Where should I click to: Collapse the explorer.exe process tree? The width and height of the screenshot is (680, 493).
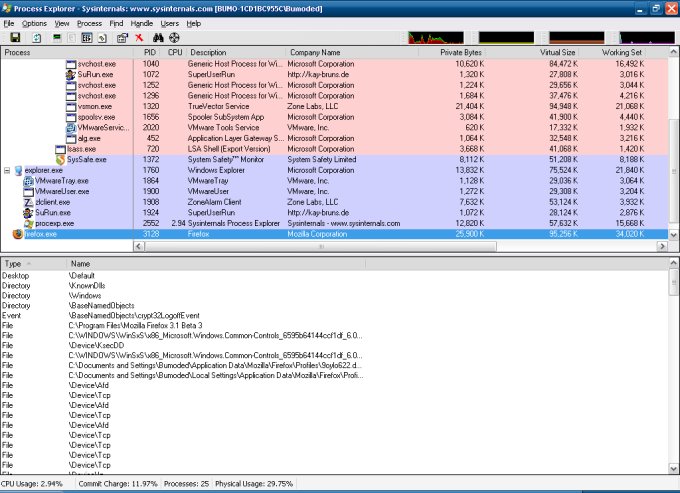coord(8,171)
